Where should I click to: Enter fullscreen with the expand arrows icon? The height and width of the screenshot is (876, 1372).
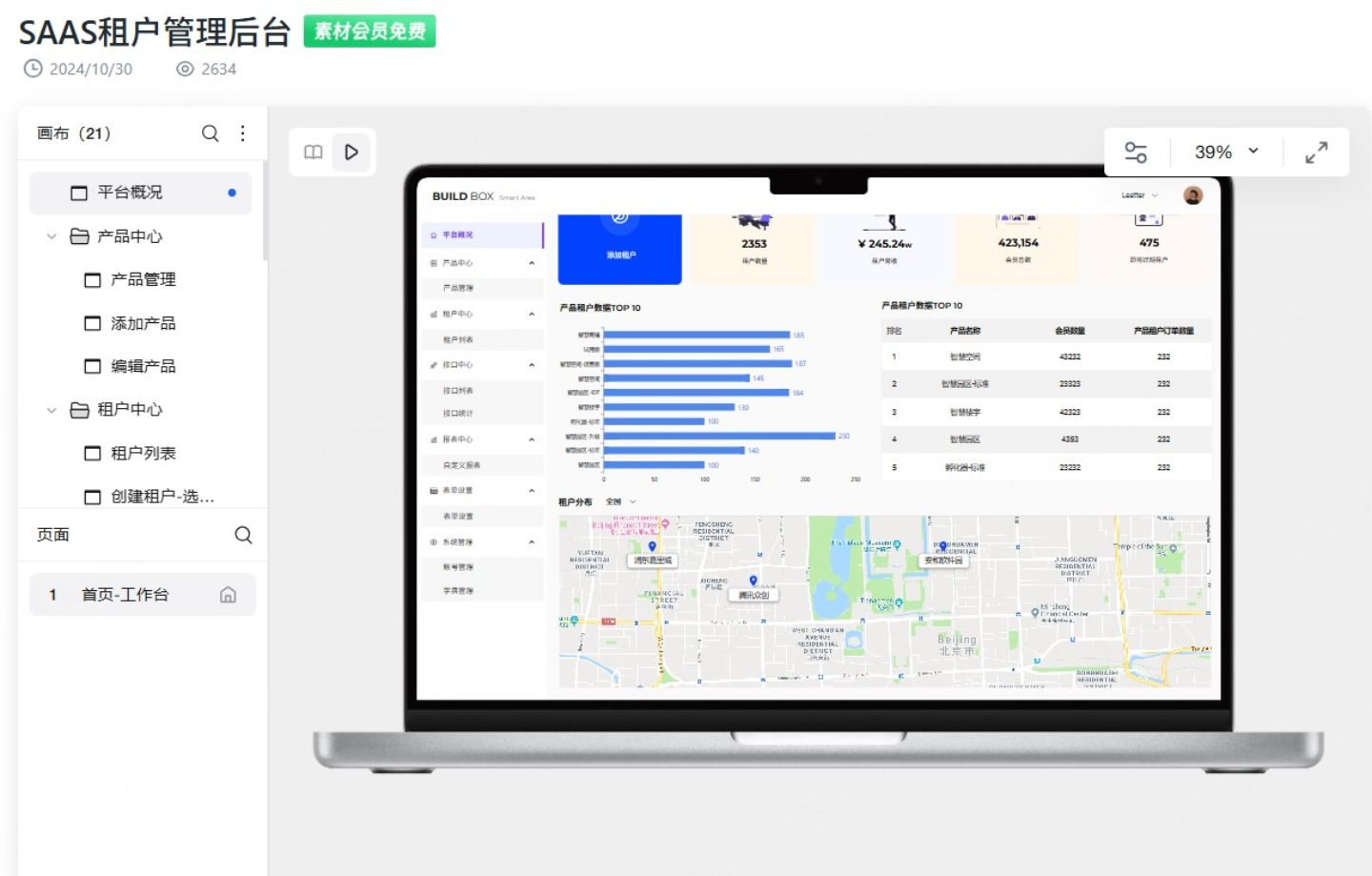[1316, 153]
